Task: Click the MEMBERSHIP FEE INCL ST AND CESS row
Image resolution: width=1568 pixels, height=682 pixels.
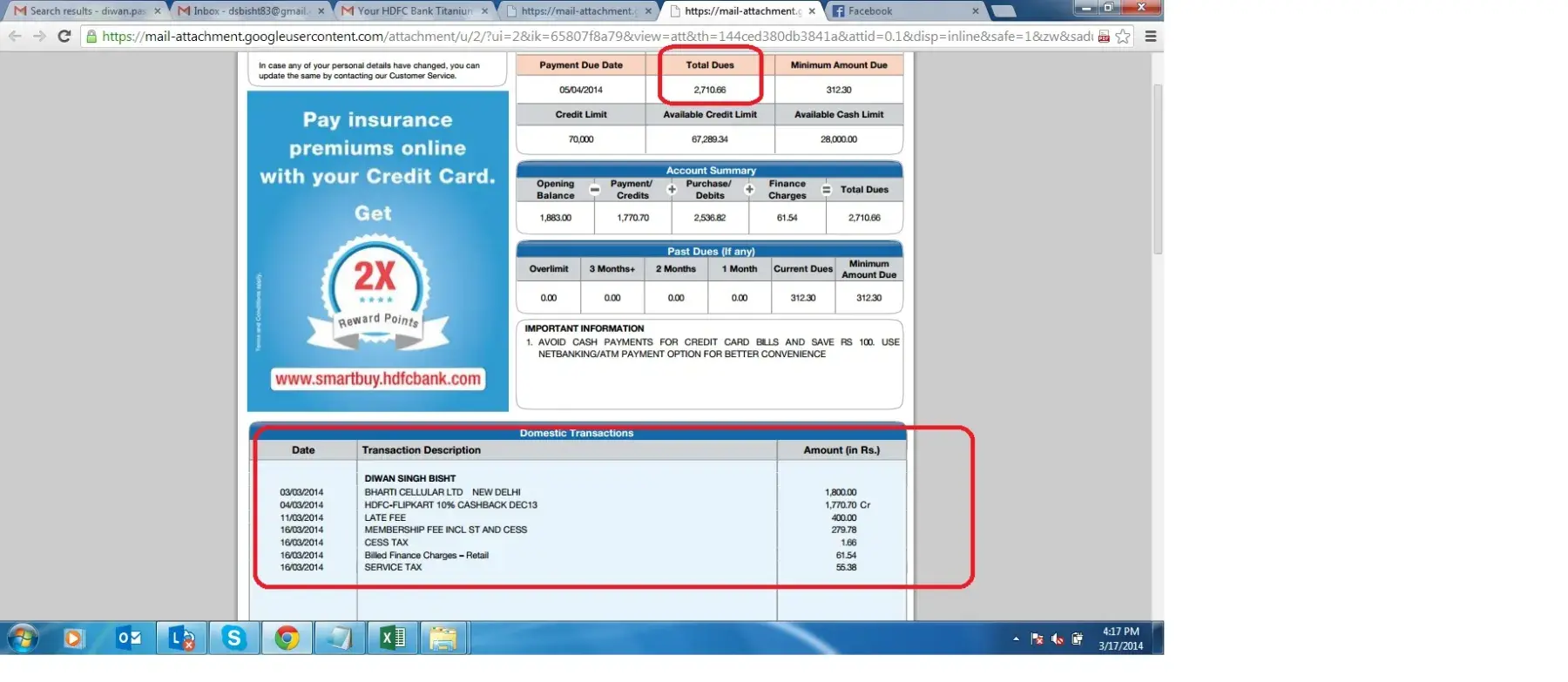Action: 579,530
